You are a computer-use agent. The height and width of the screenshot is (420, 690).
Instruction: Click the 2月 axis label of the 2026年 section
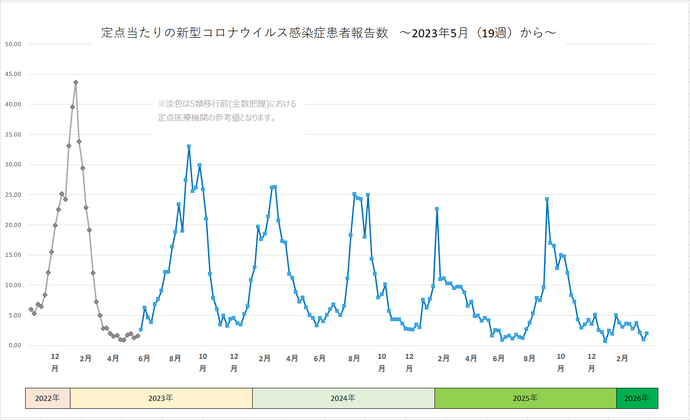[622, 359]
